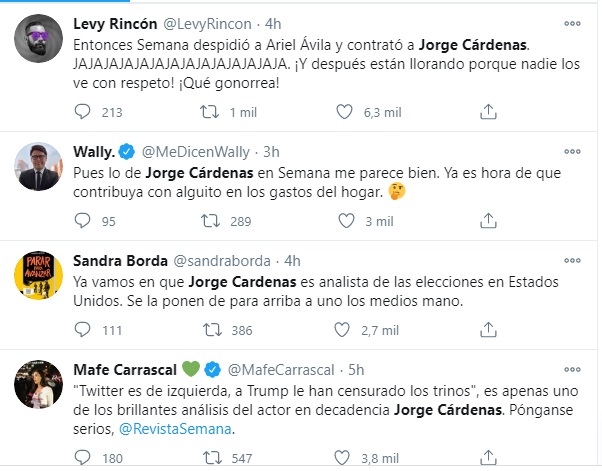Open more options on Levy Rincón's tweet

pyautogui.click(x=572, y=24)
